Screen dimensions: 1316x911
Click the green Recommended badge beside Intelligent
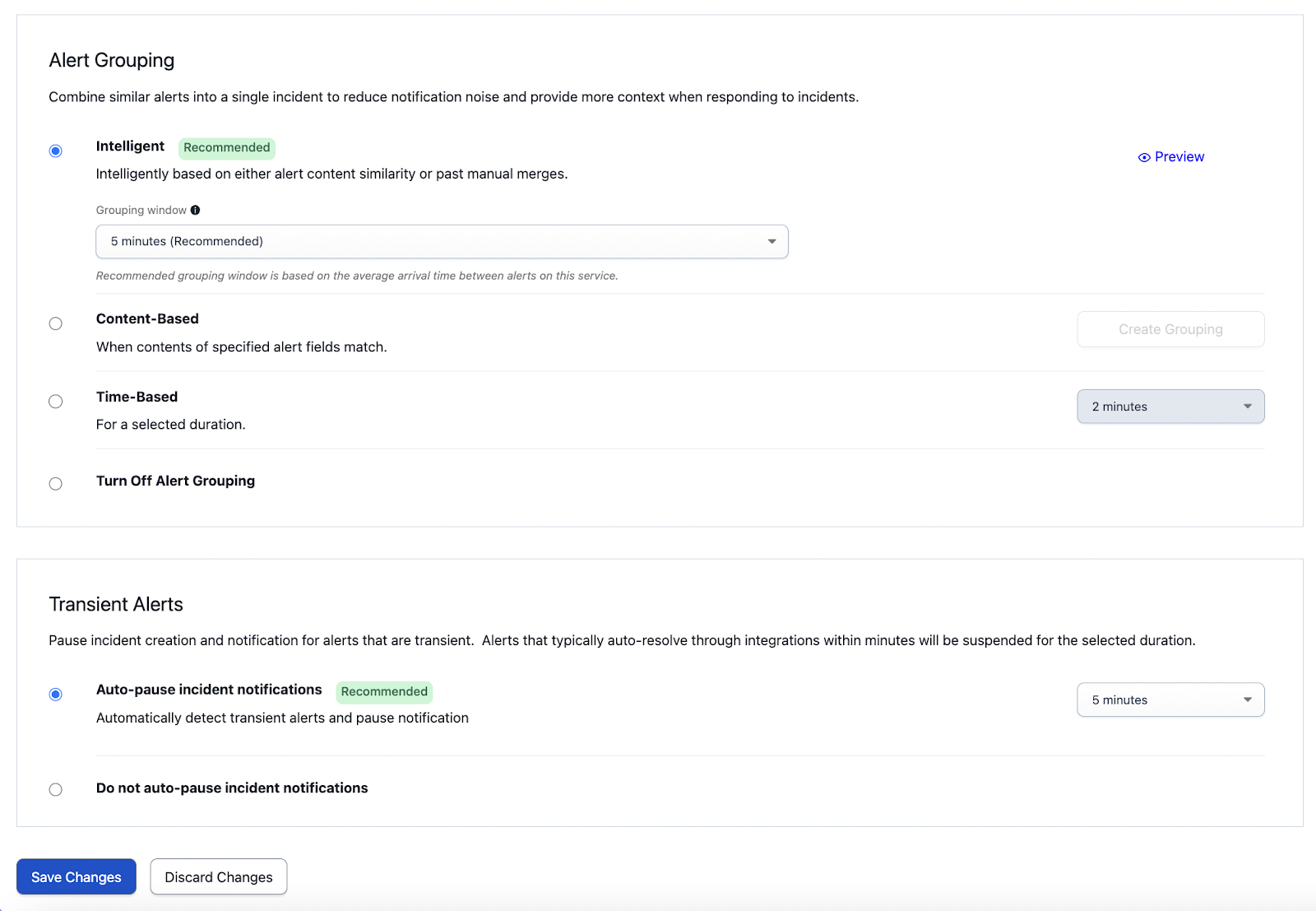[x=226, y=148]
